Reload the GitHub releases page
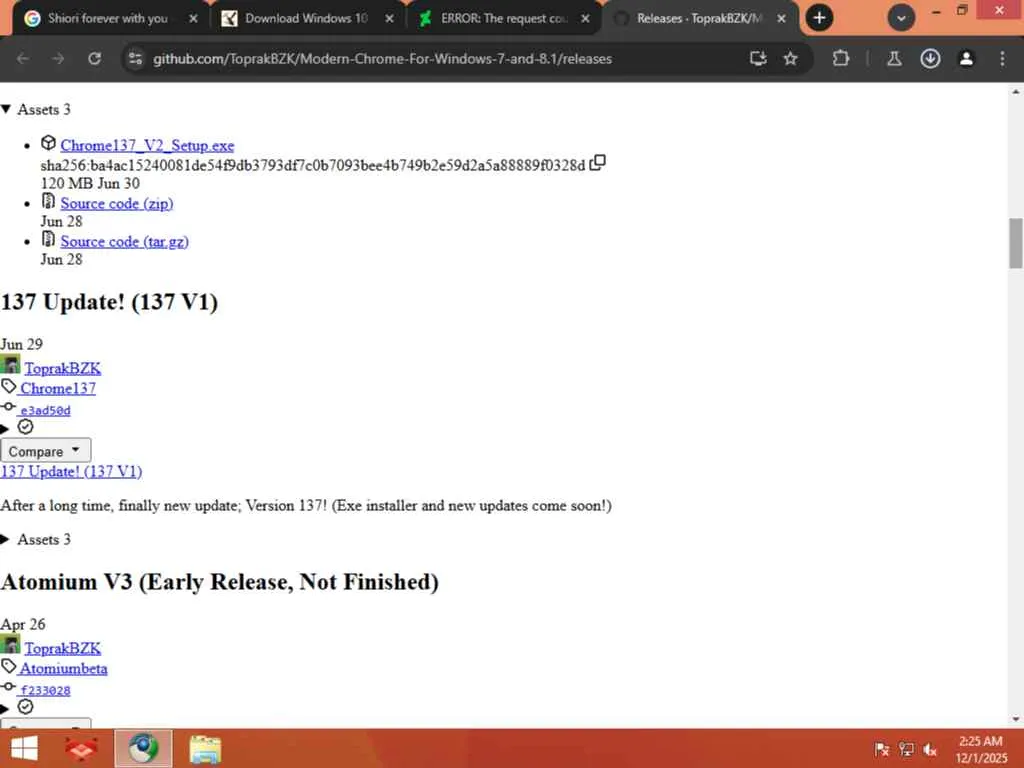This screenshot has width=1024, height=768. click(x=95, y=59)
